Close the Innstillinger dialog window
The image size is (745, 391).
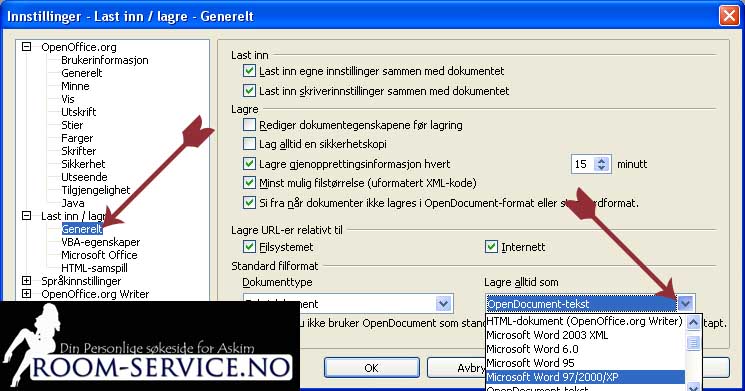click(x=728, y=16)
